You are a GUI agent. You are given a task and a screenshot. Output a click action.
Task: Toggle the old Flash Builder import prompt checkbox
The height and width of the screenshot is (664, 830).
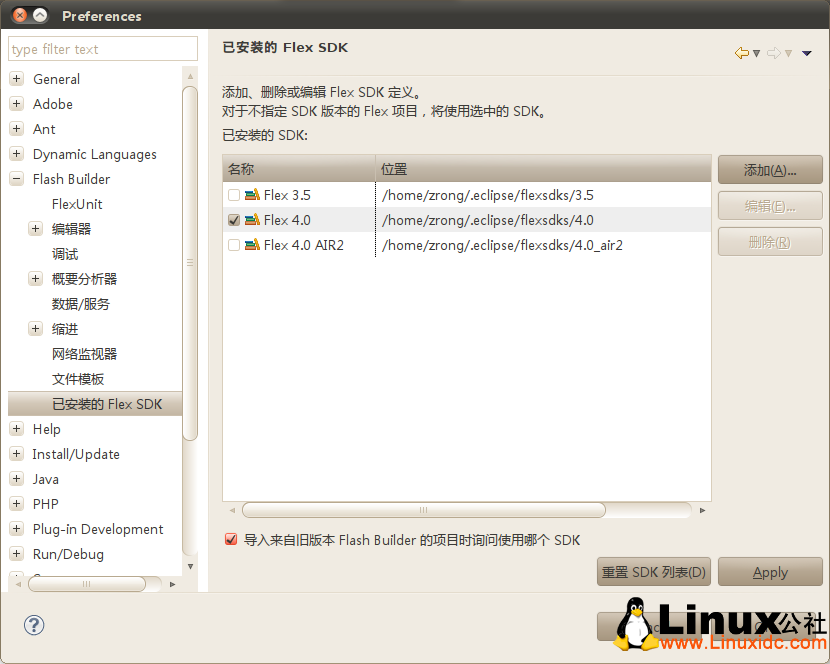(x=232, y=540)
